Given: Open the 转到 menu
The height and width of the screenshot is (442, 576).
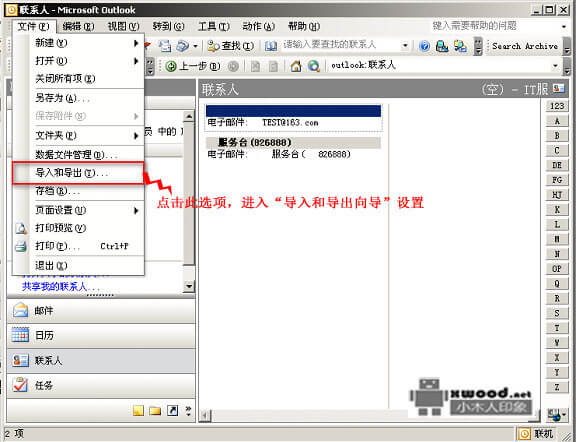Looking at the screenshot, I should pos(168,26).
